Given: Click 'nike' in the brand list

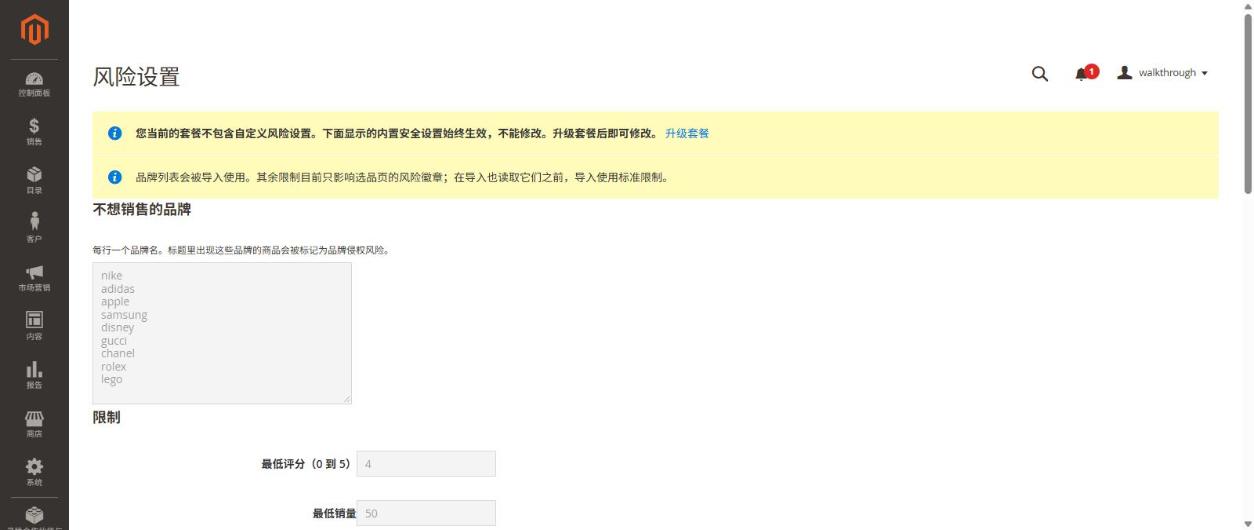Looking at the screenshot, I should tap(111, 276).
